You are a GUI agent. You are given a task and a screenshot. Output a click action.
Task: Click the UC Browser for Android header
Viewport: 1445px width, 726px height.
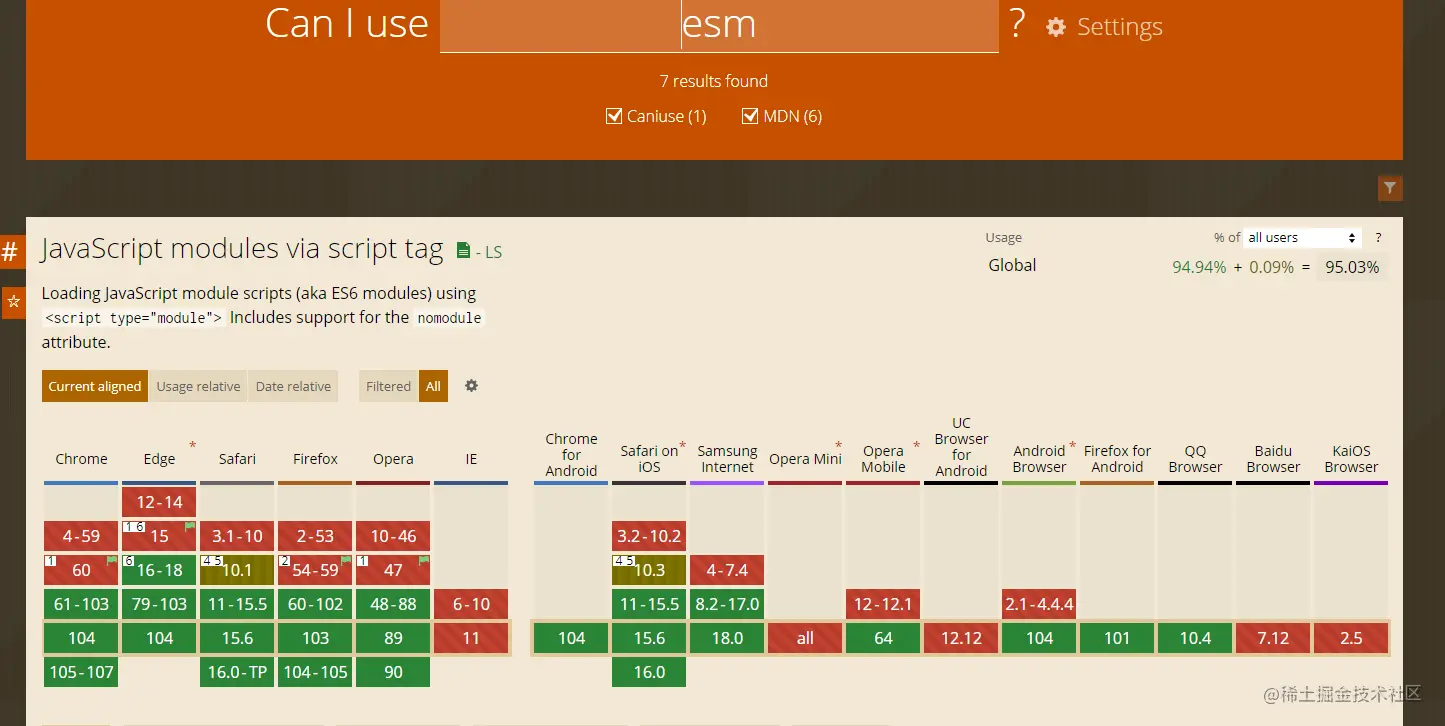click(961, 447)
